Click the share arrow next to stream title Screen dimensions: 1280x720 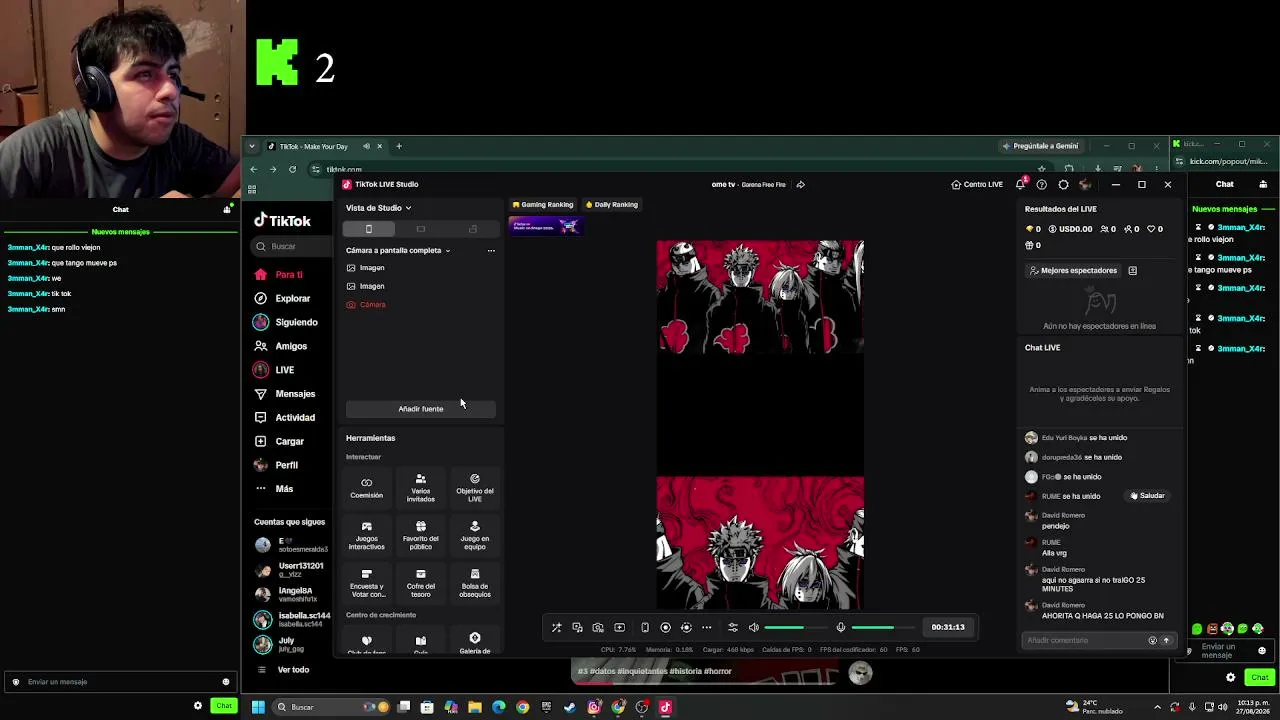(x=800, y=184)
